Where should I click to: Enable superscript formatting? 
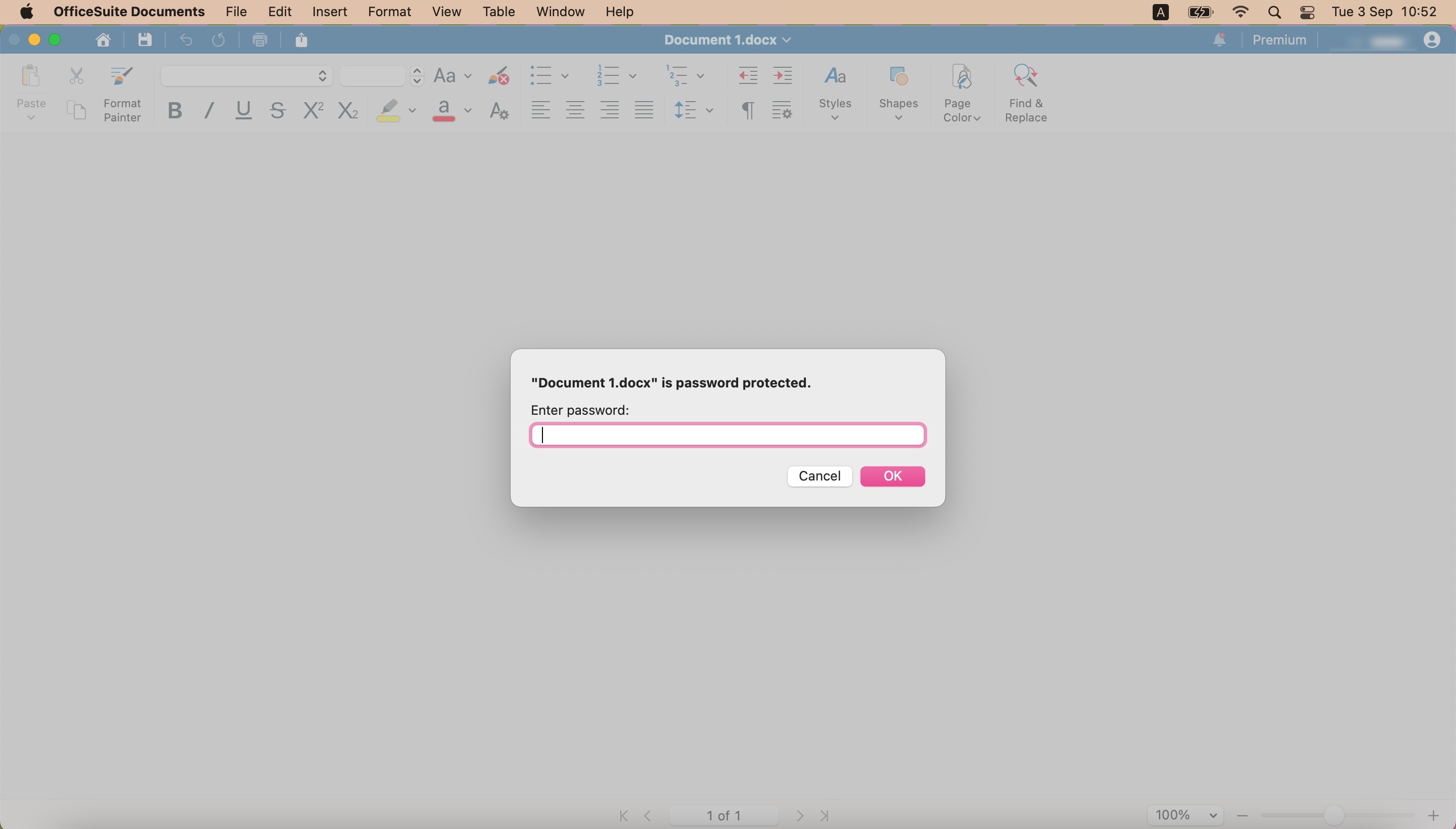coord(312,110)
